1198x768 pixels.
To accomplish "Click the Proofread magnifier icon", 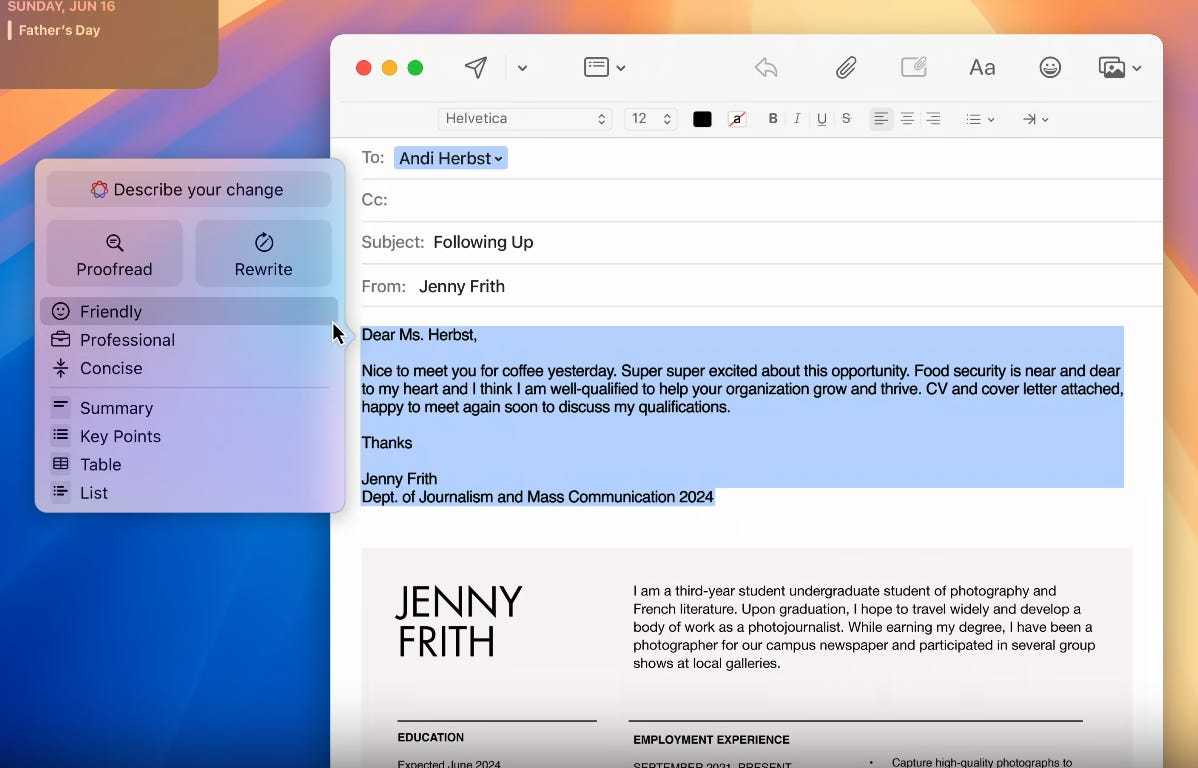I will tap(115, 243).
